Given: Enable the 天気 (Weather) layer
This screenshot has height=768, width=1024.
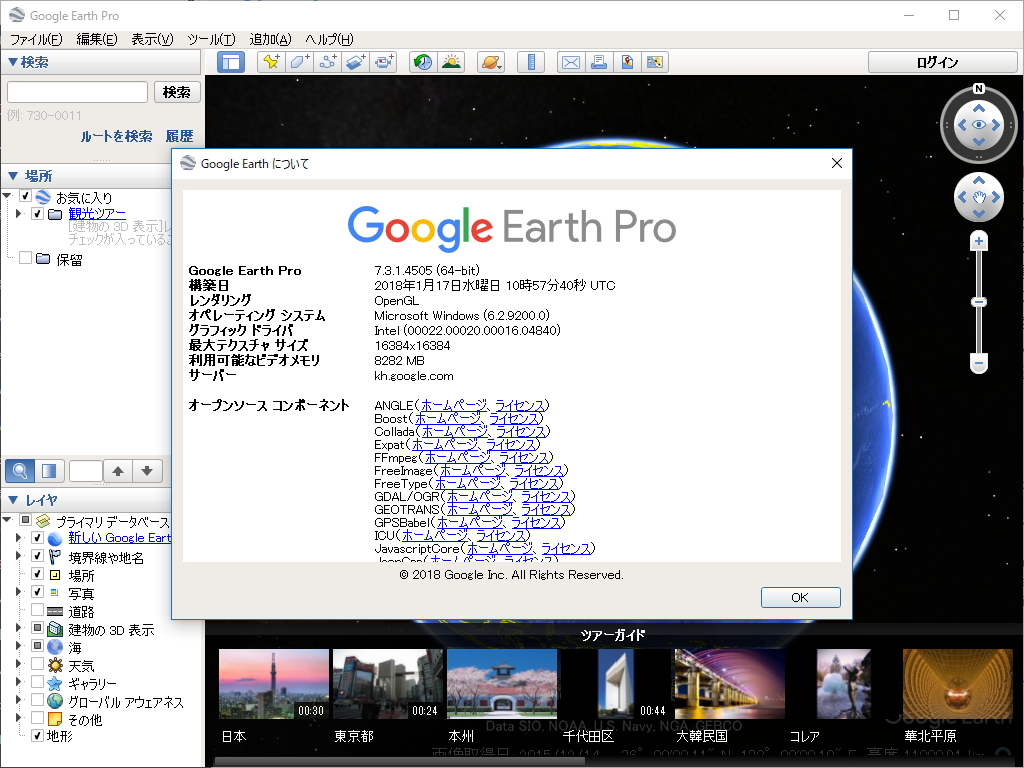Looking at the screenshot, I should tap(37, 664).
